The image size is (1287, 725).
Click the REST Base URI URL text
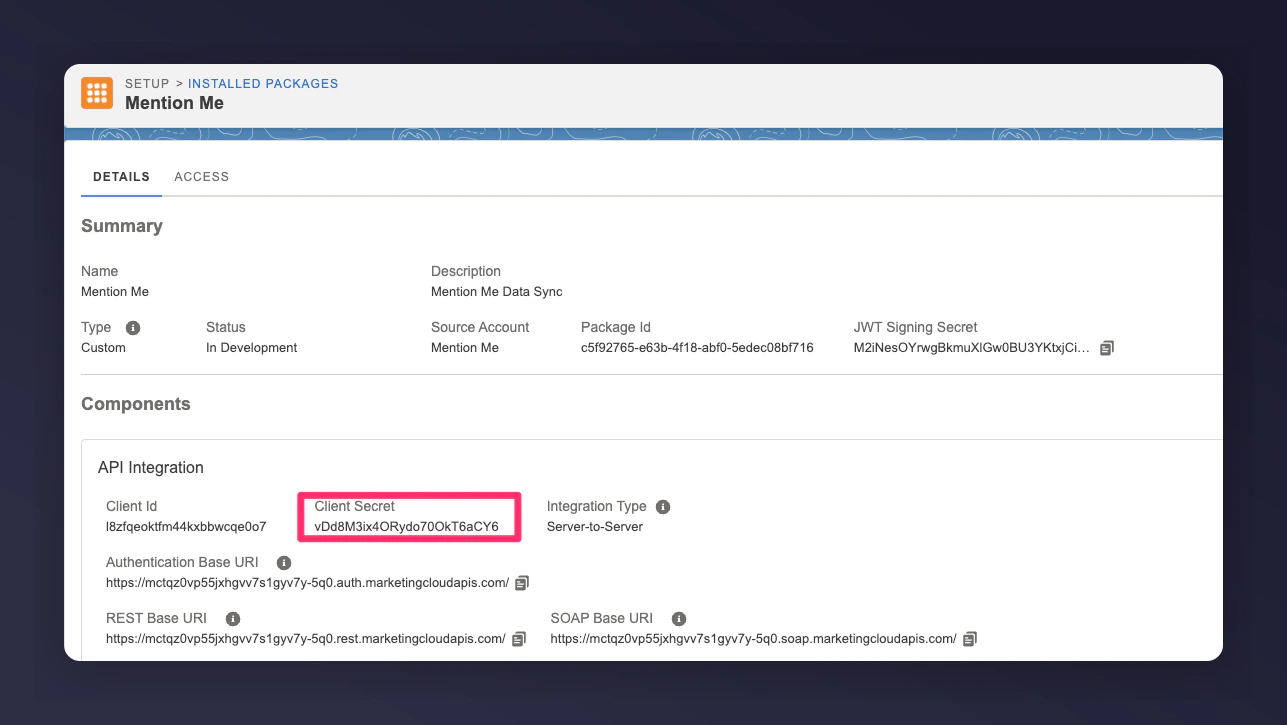click(306, 638)
